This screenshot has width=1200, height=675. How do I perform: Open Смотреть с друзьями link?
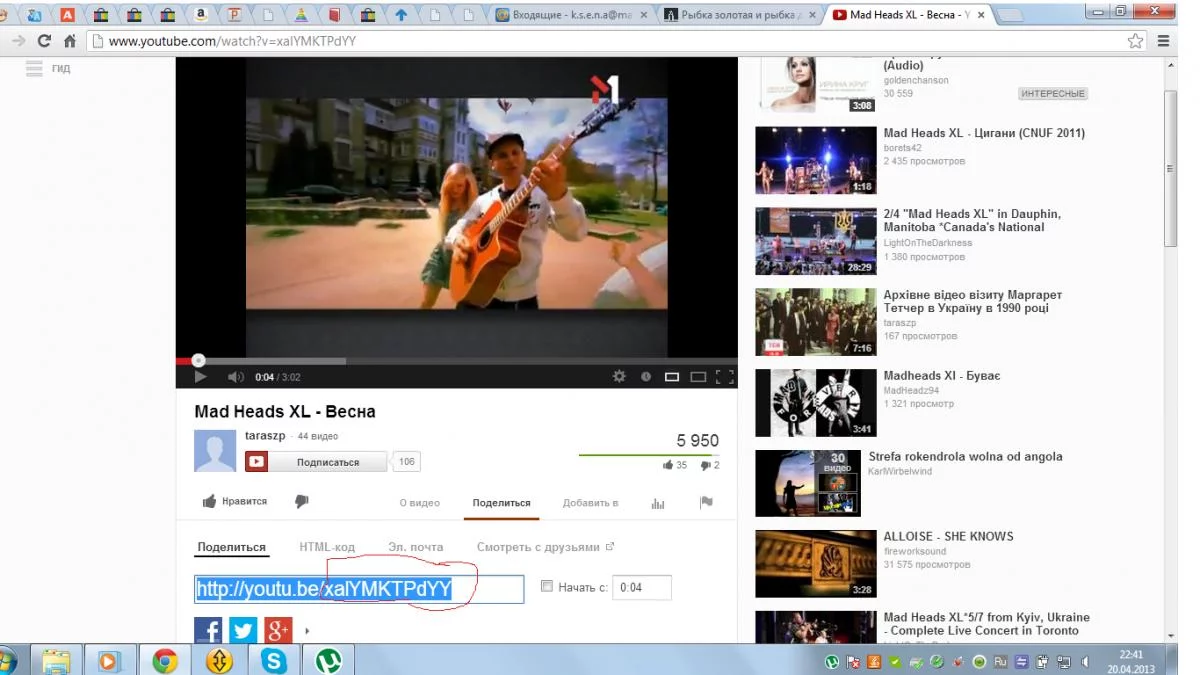pyautogui.click(x=545, y=547)
